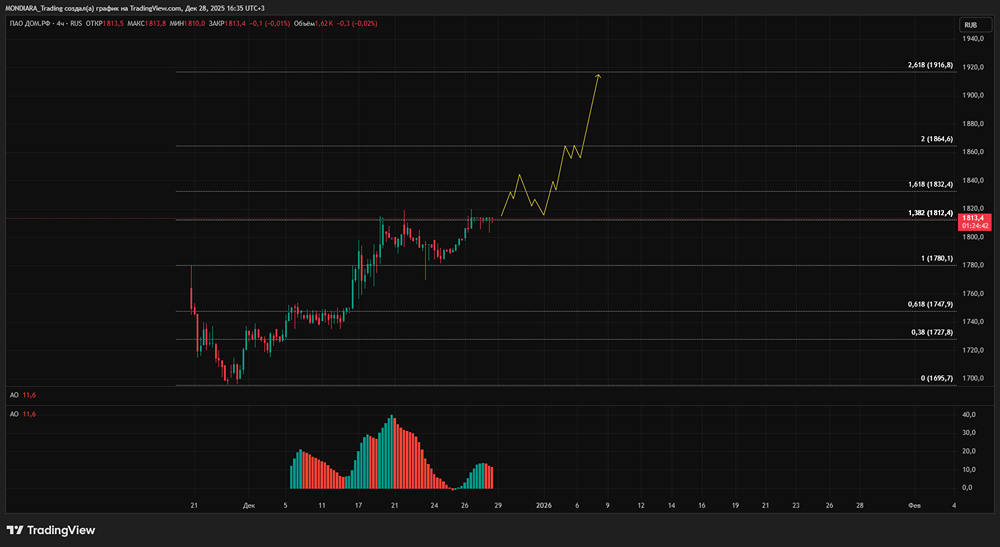This screenshot has width=1000, height=547.
Task: Click 1840,0 on the price axis
Action: coord(973,180)
